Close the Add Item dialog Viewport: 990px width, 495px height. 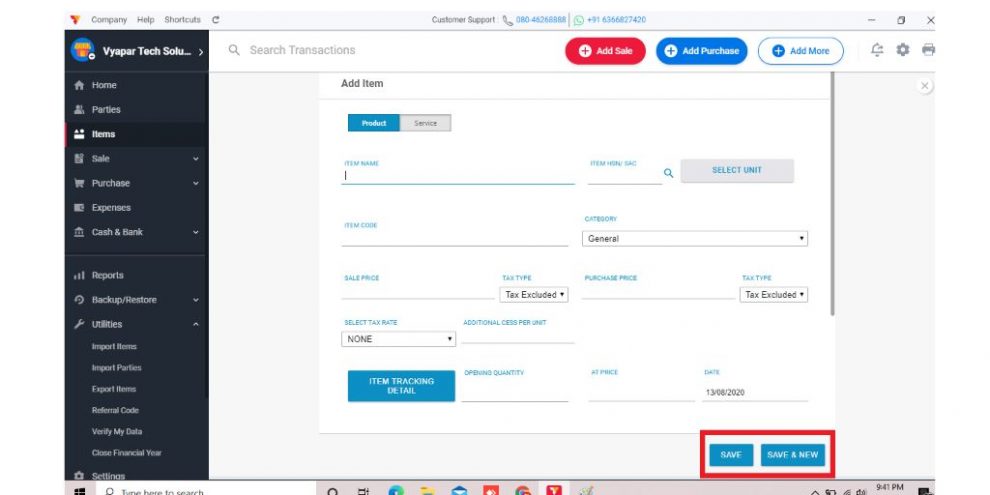click(925, 86)
